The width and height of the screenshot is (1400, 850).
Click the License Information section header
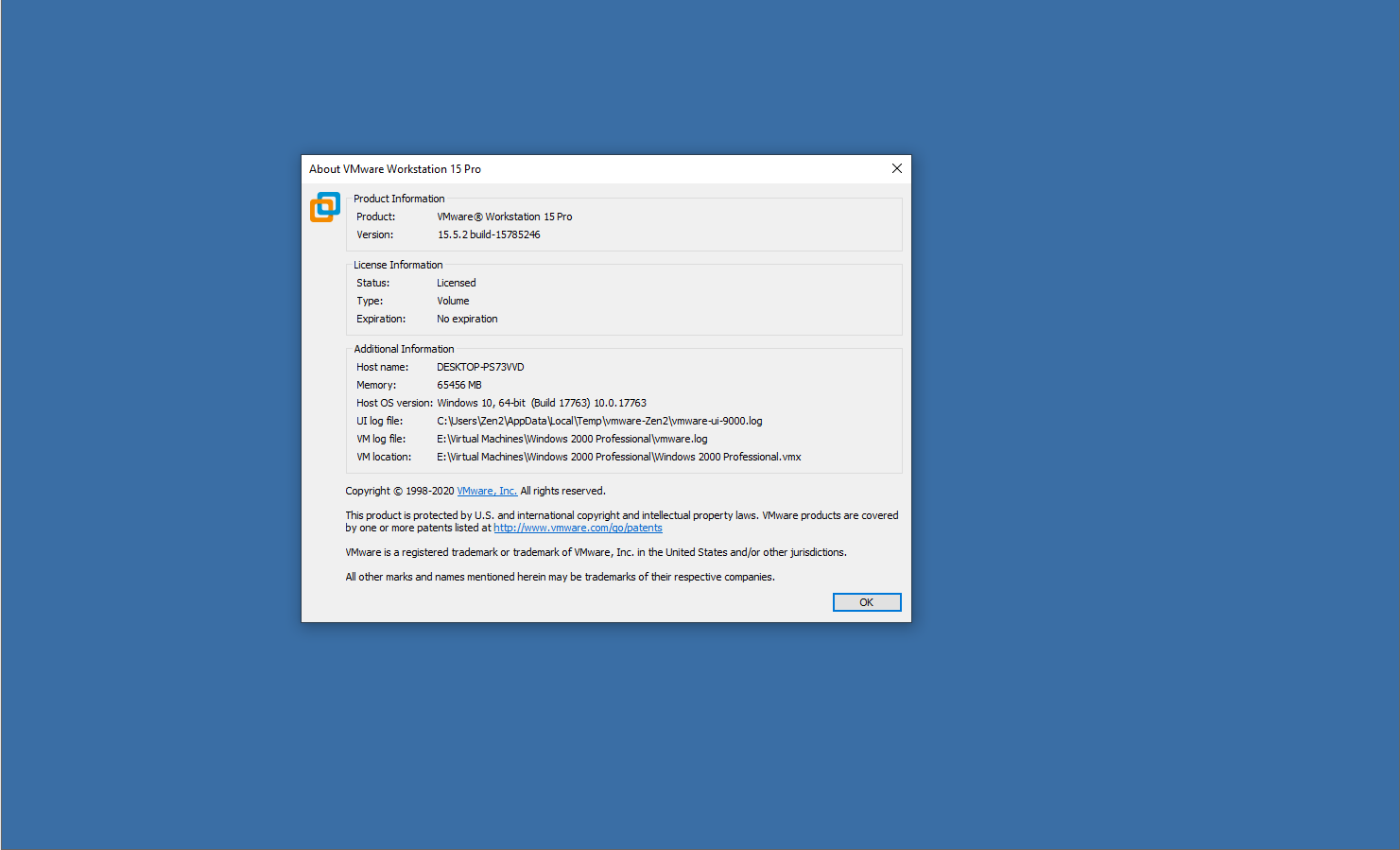397,265
